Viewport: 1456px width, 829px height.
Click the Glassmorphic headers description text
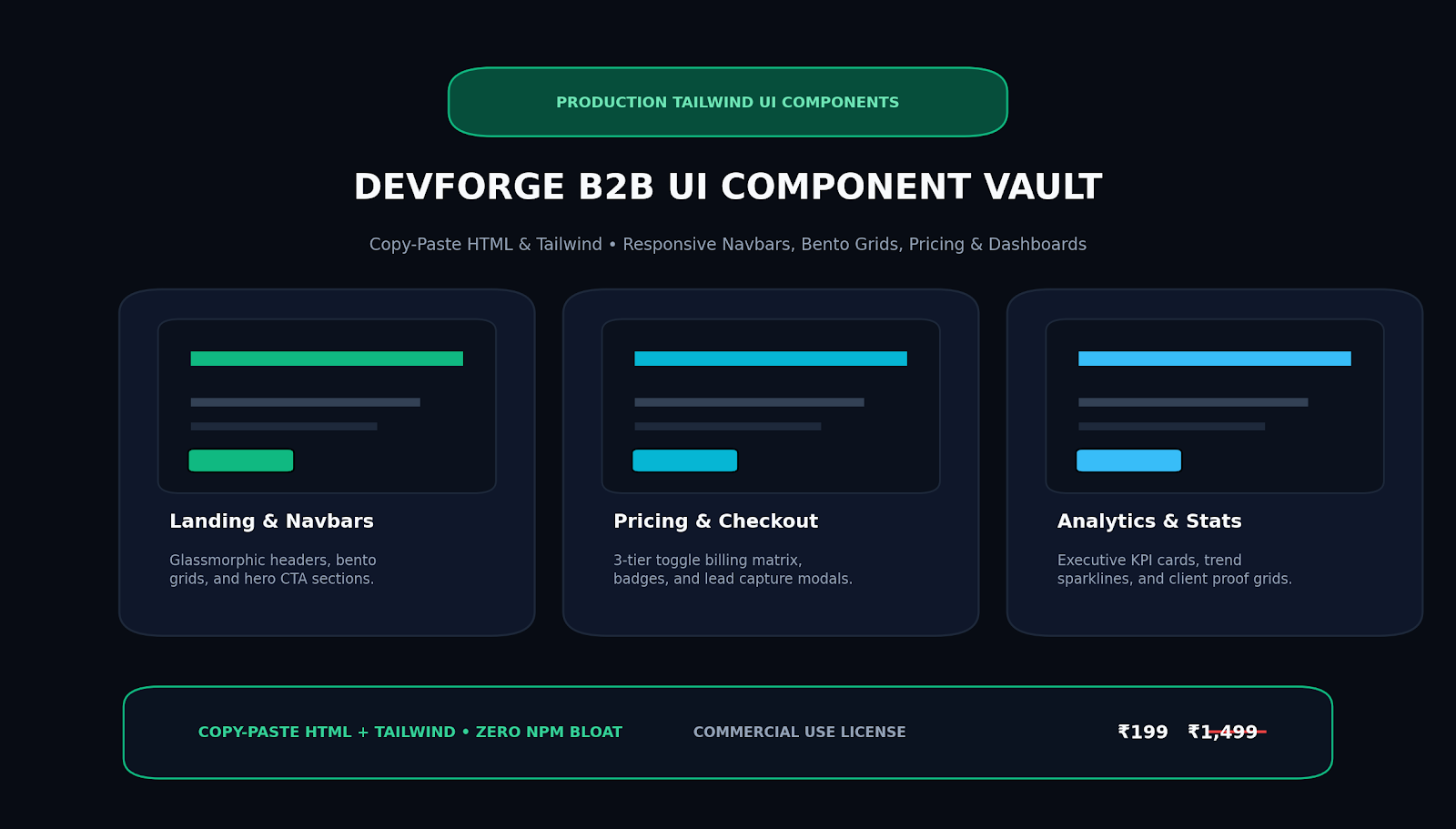click(x=273, y=570)
